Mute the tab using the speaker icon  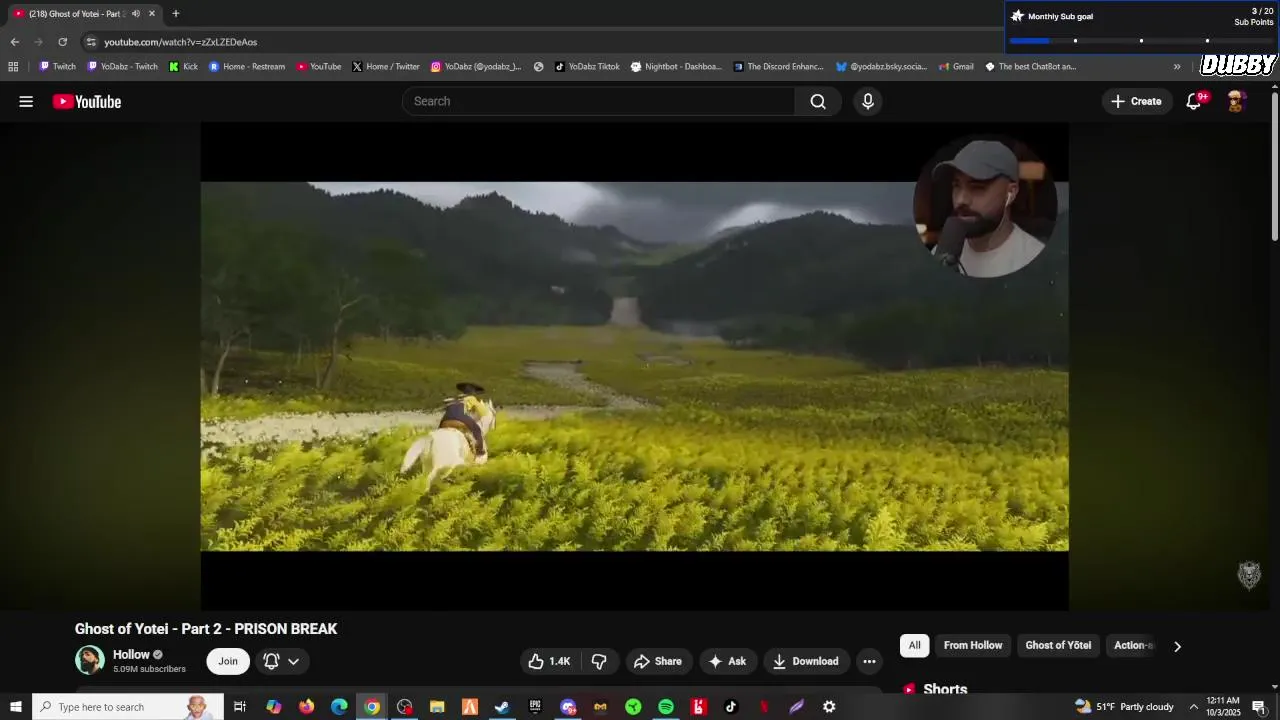(136, 14)
